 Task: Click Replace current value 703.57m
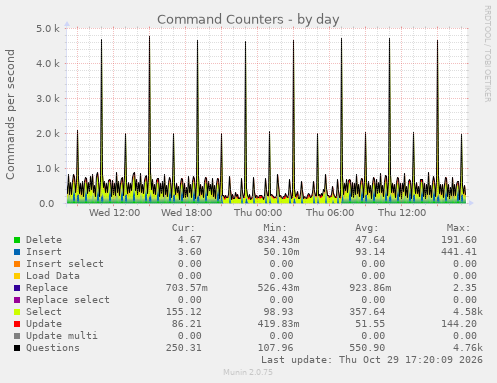187,288
